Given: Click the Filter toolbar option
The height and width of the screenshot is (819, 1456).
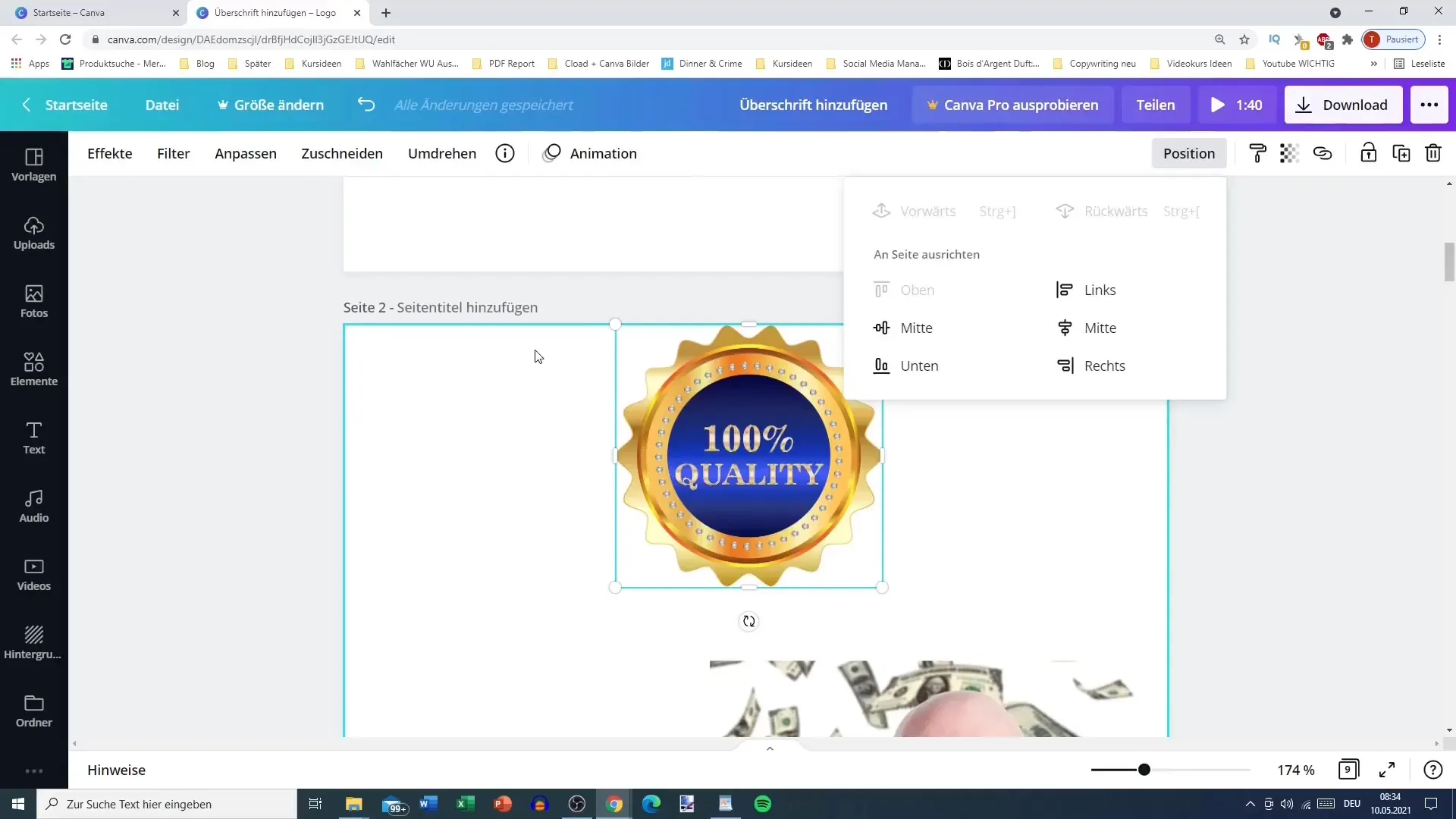Looking at the screenshot, I should pos(173,153).
